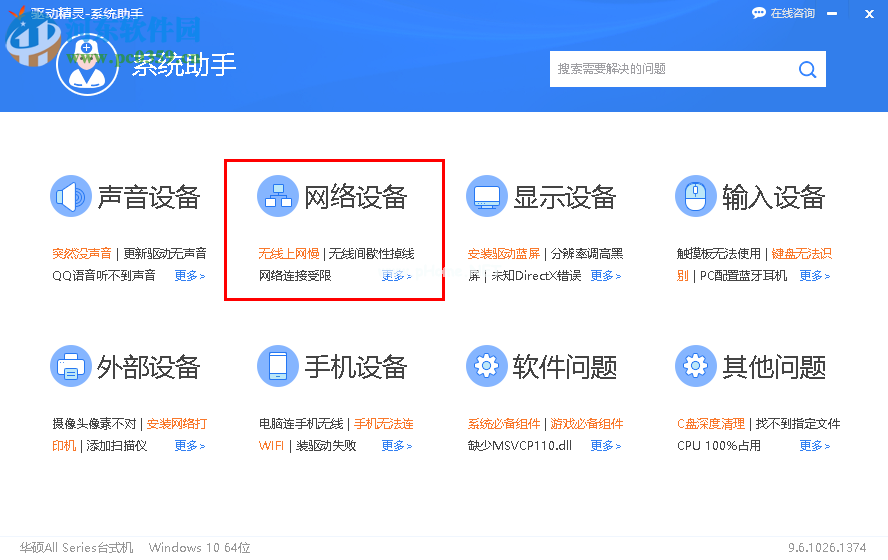Open 电脑连手机无线 issue link

pyautogui.click(x=301, y=424)
